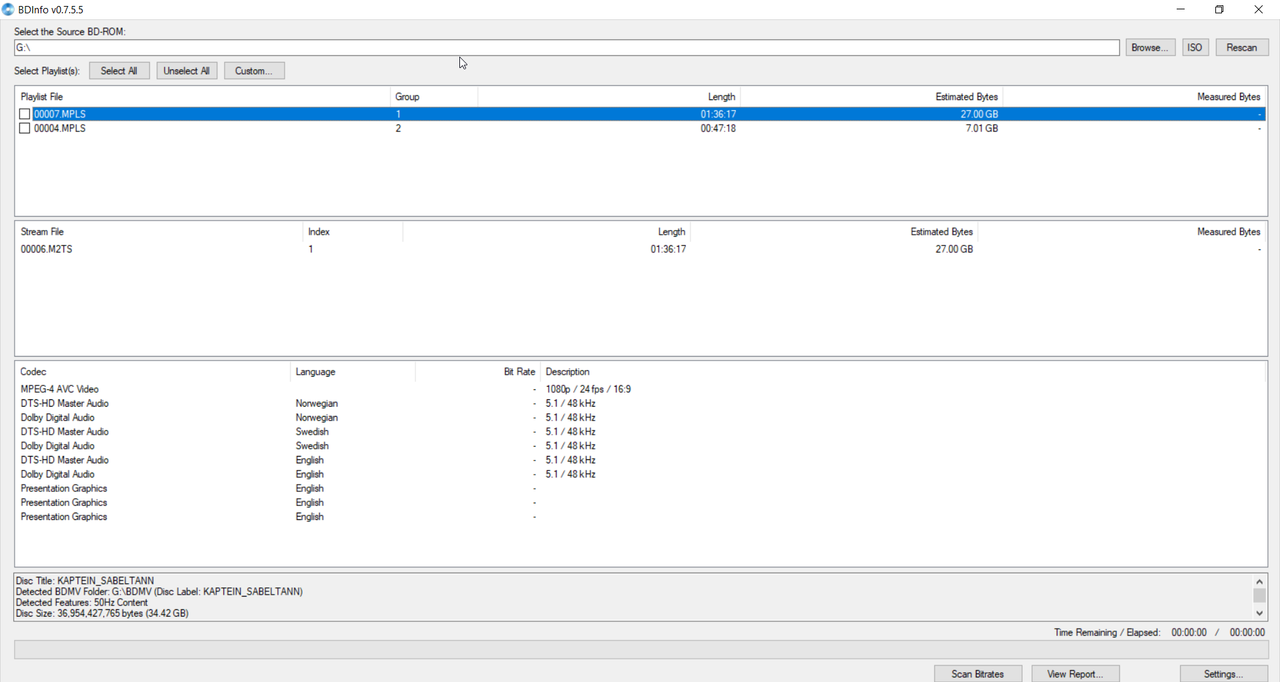Minimize the BDInfo window
This screenshot has height=682, width=1280.
pyautogui.click(x=1181, y=9)
